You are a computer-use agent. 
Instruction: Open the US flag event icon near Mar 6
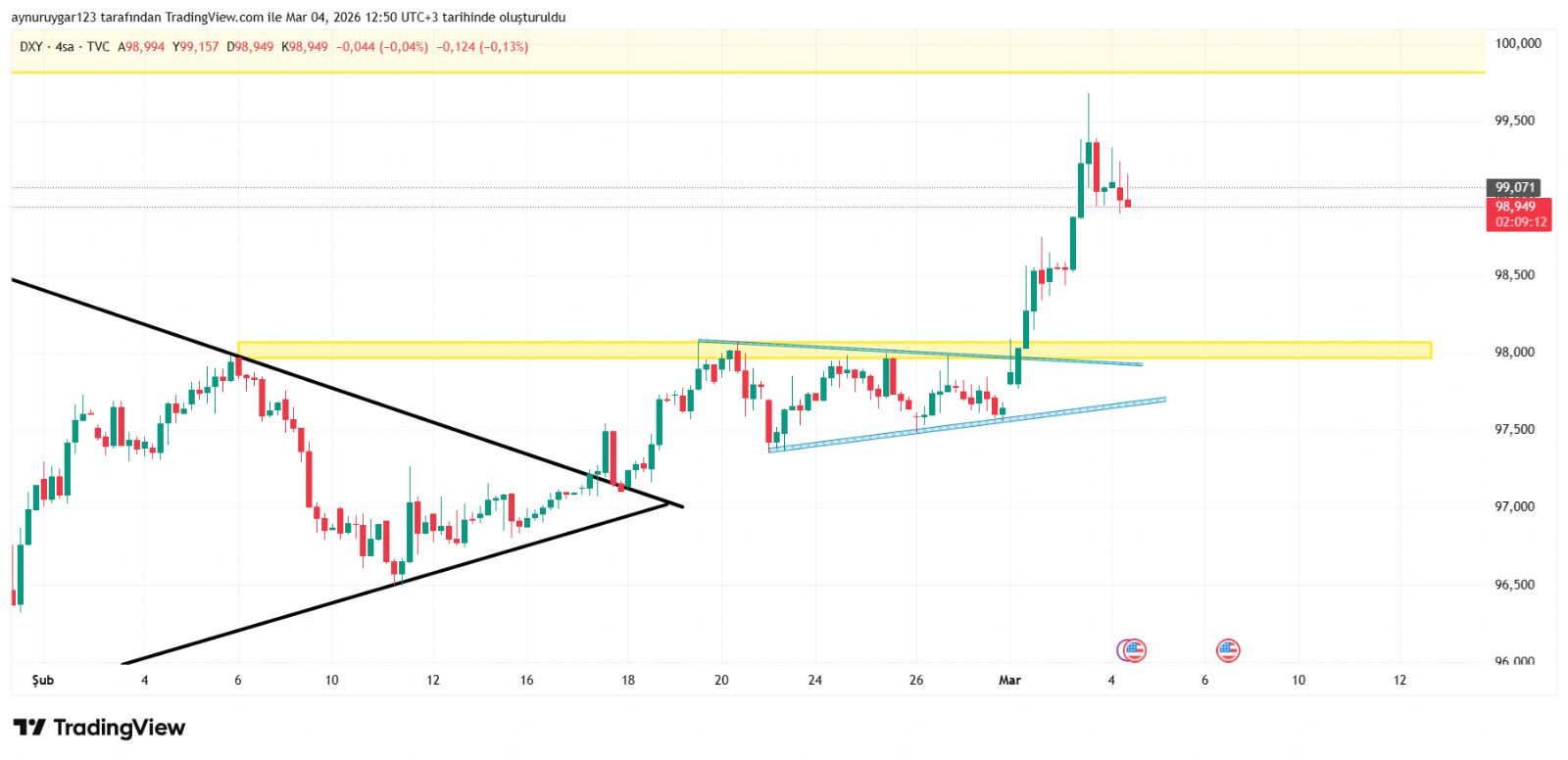(1228, 650)
